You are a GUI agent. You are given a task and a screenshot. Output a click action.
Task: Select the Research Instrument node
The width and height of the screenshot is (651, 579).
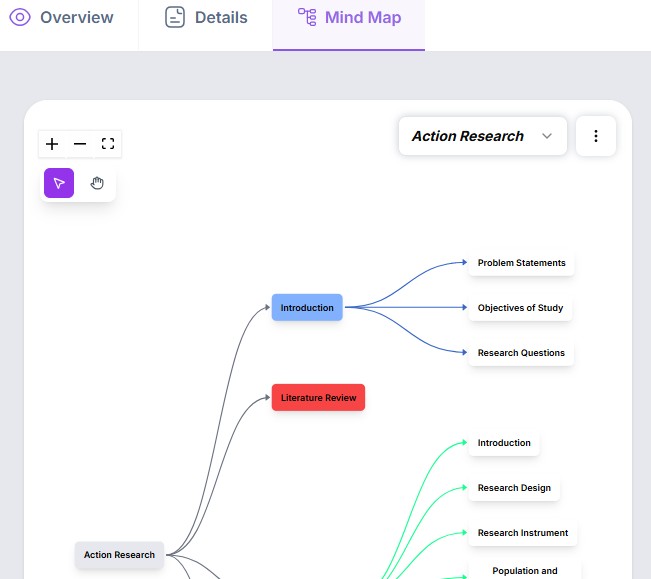coord(523,533)
